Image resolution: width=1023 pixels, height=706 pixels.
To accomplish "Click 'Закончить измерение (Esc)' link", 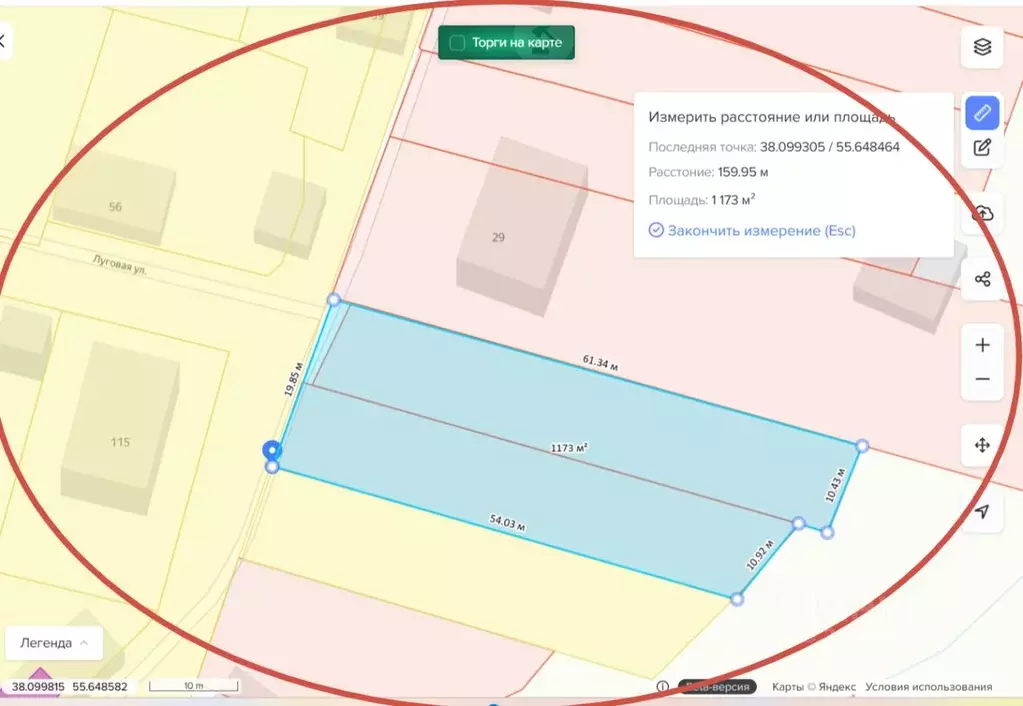I will pyautogui.click(x=761, y=230).
